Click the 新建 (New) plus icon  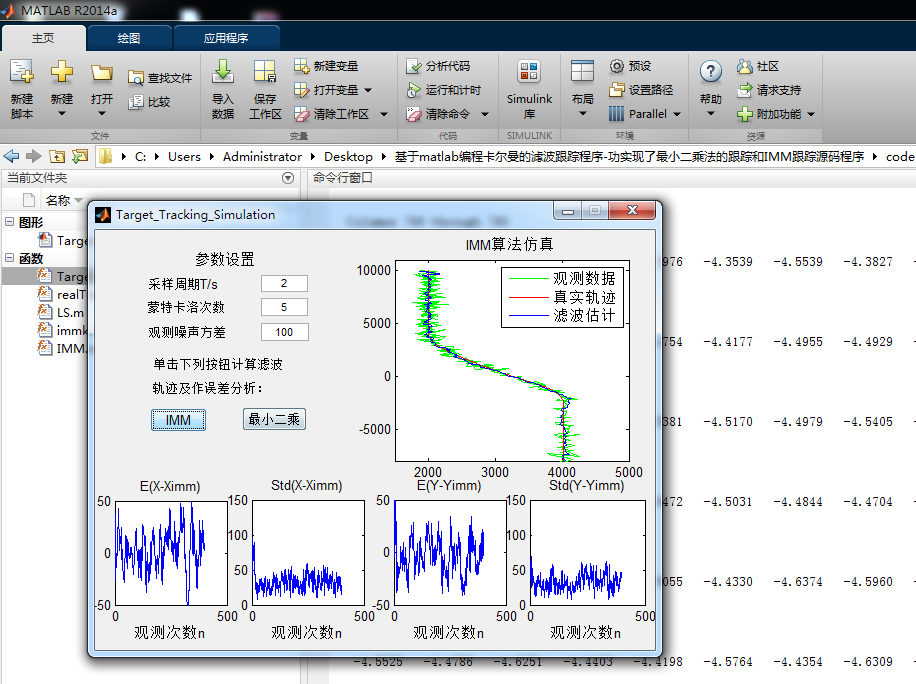[x=61, y=72]
